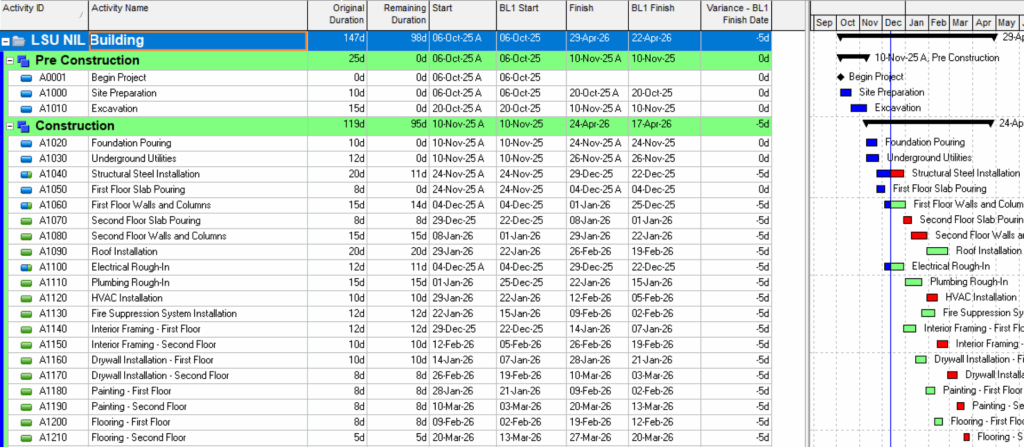
Task: Collapse the Pre Construction WBS group
Action: (10, 60)
